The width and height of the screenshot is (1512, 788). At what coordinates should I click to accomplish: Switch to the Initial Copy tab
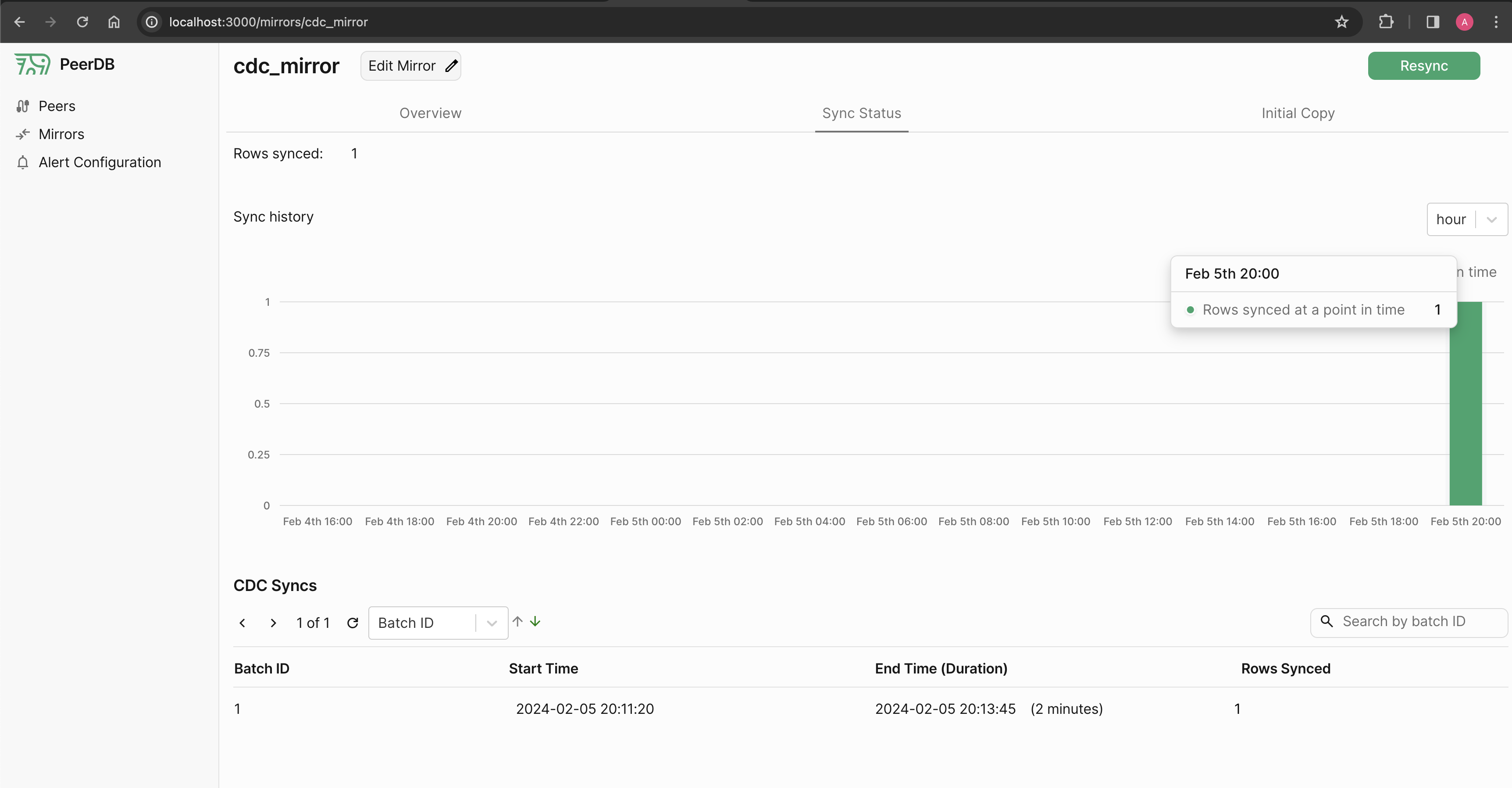[x=1298, y=113]
